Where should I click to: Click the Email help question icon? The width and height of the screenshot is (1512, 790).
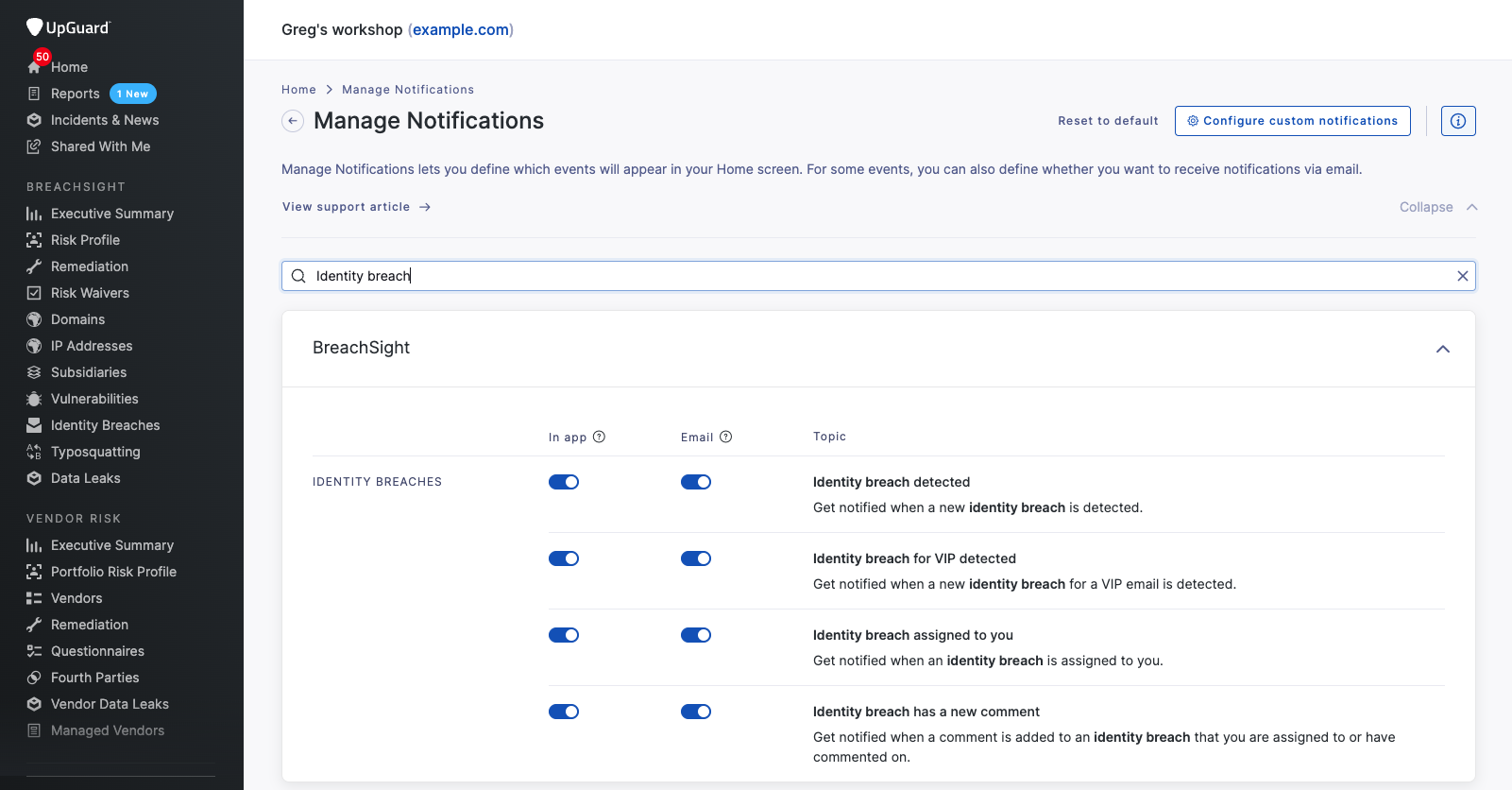click(x=725, y=437)
